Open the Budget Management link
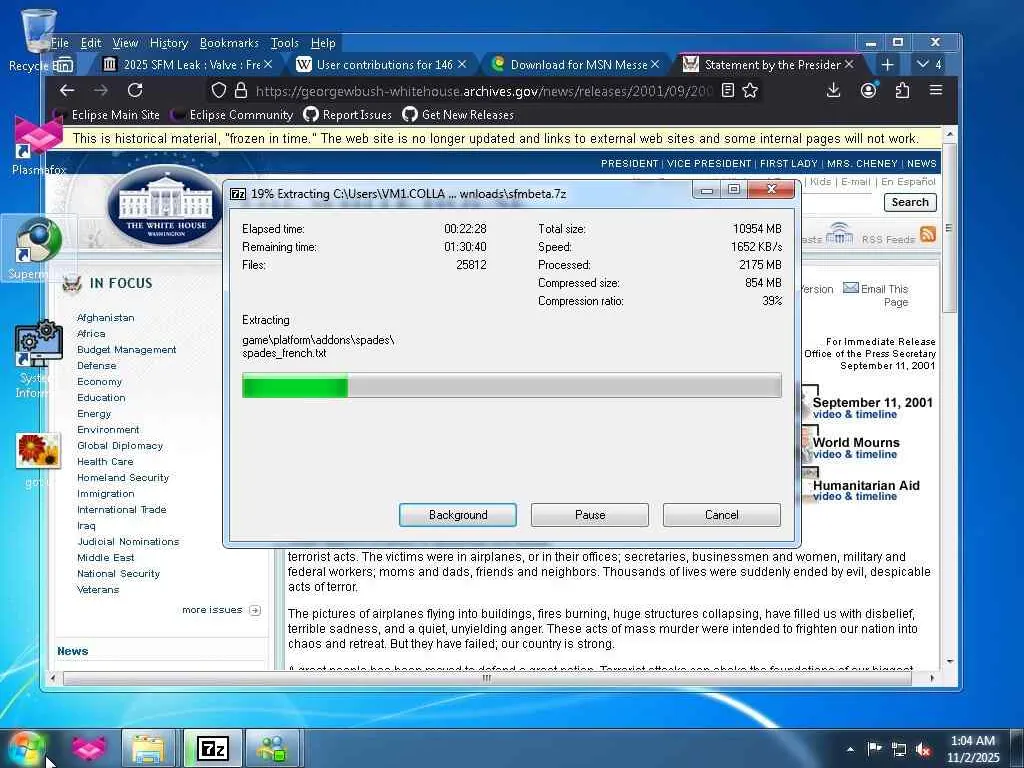The width and height of the screenshot is (1024, 768). tap(127, 349)
